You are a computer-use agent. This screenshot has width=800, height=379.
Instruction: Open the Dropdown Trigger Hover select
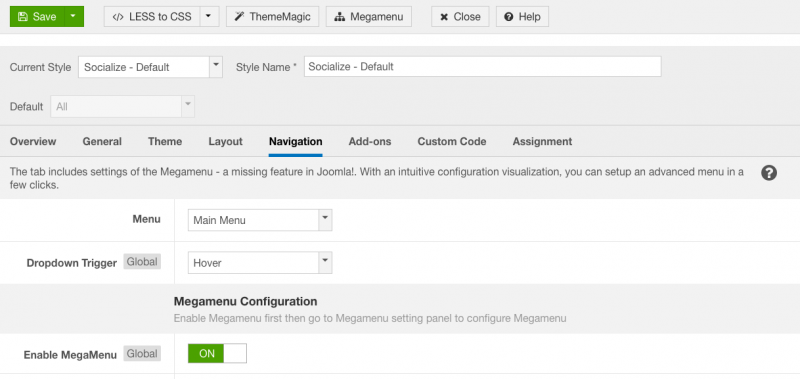(x=260, y=263)
